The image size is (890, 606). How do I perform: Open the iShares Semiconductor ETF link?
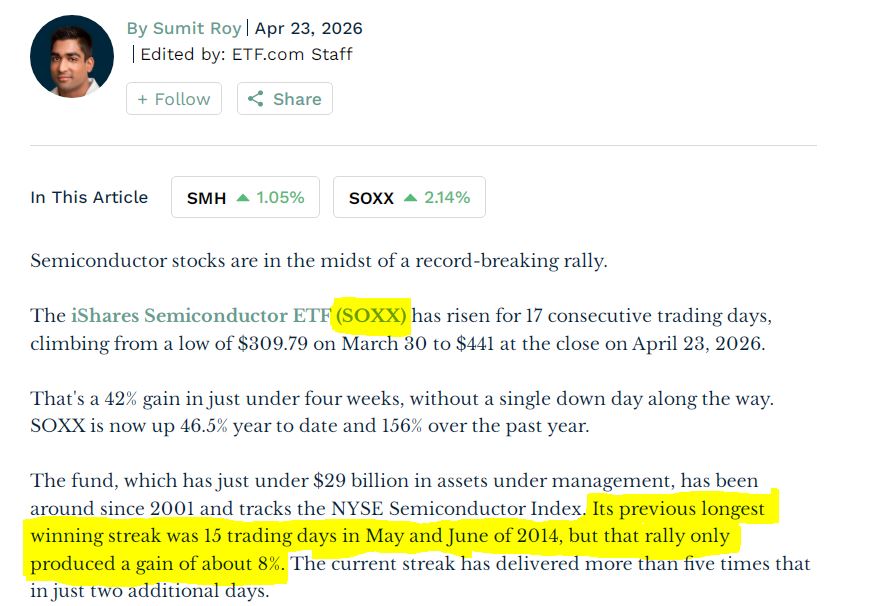(x=200, y=316)
